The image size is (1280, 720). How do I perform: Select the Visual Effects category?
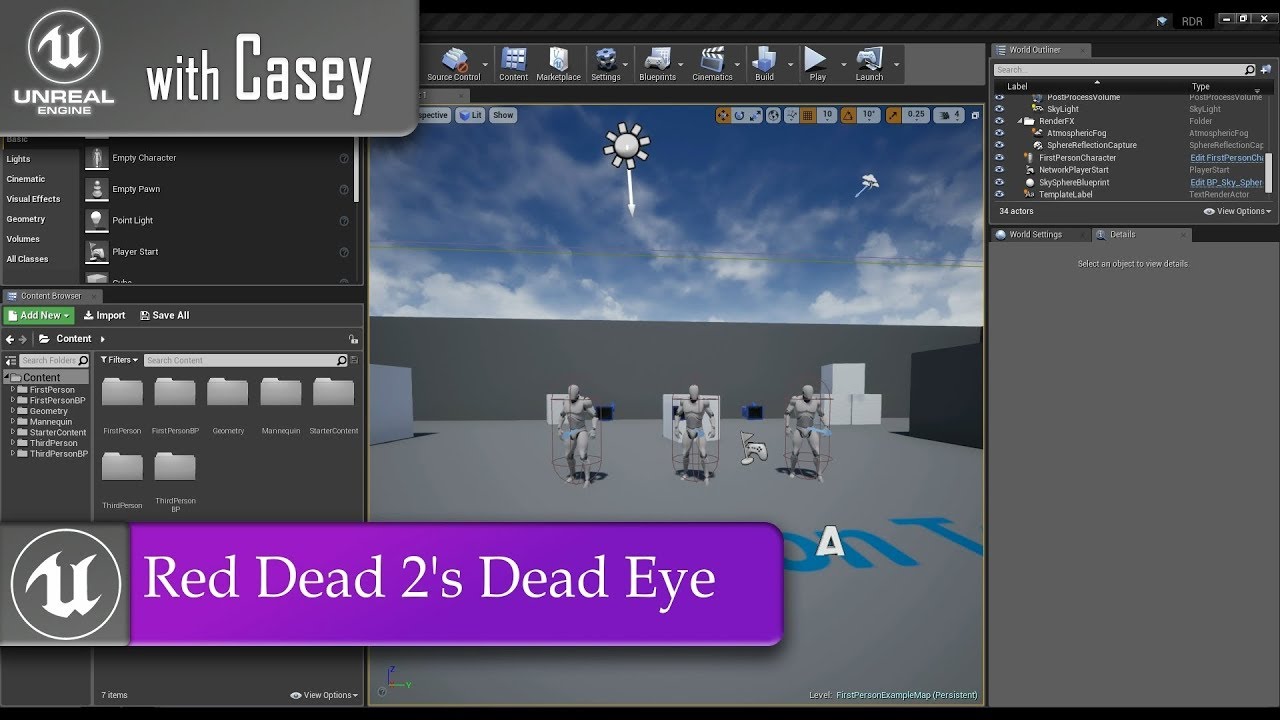(x=34, y=199)
